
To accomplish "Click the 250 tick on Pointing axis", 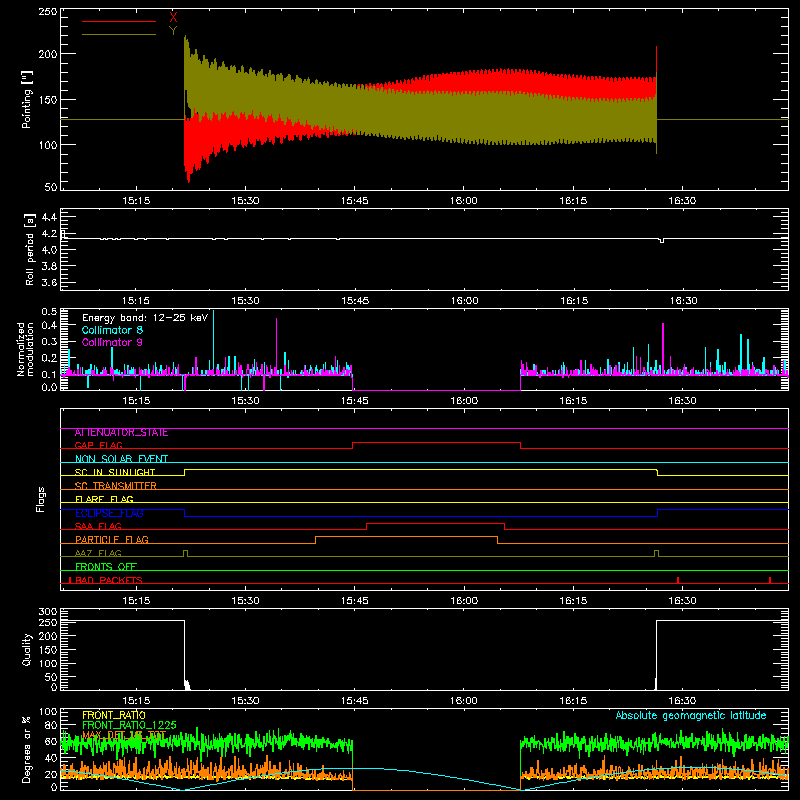I will [x=48, y=12].
